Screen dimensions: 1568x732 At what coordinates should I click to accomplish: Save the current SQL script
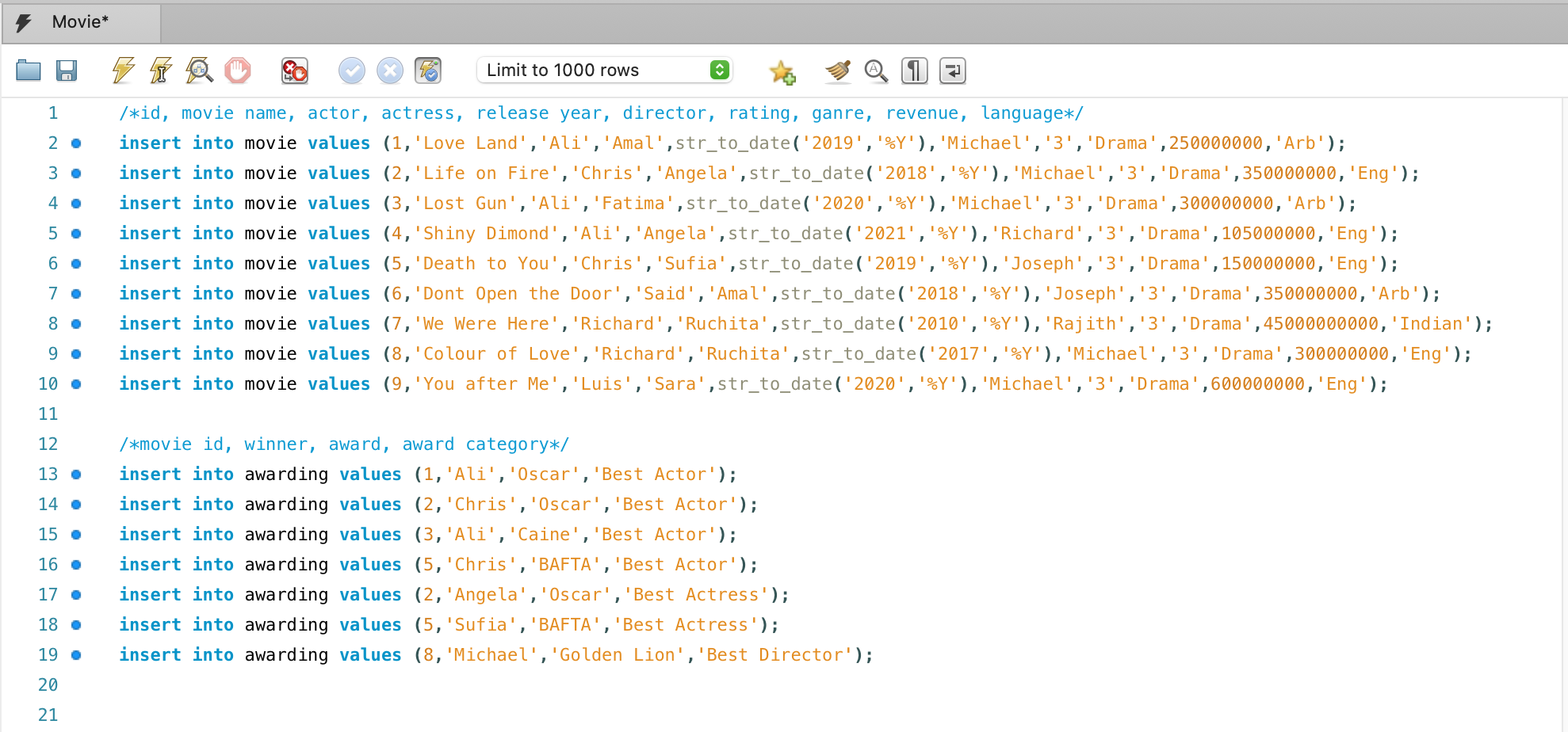(x=67, y=71)
